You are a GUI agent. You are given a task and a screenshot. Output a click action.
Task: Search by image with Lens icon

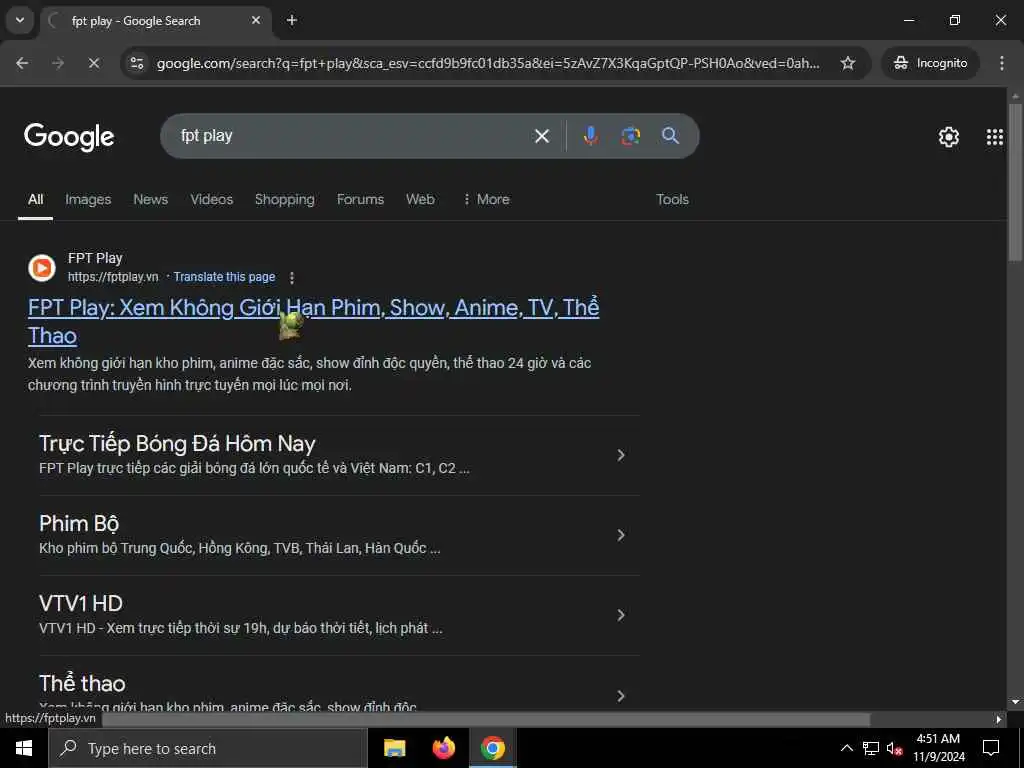[630, 136]
